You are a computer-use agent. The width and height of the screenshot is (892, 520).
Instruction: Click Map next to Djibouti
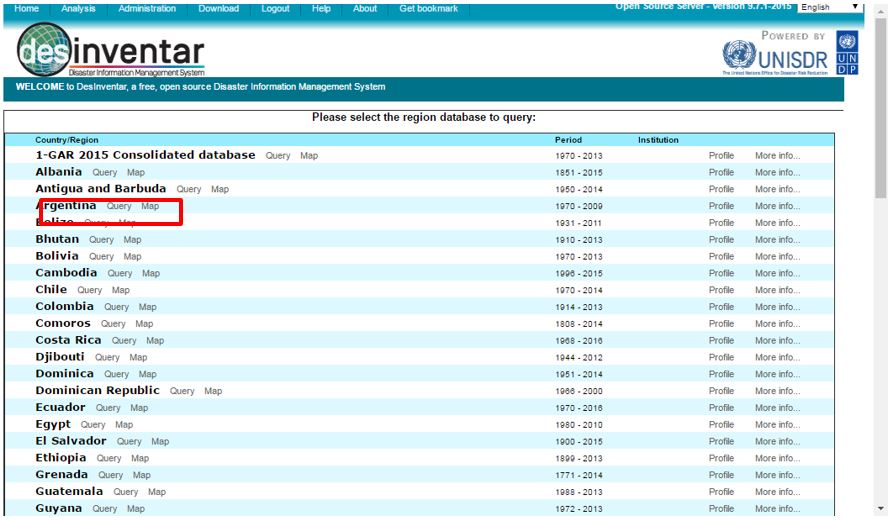138,357
